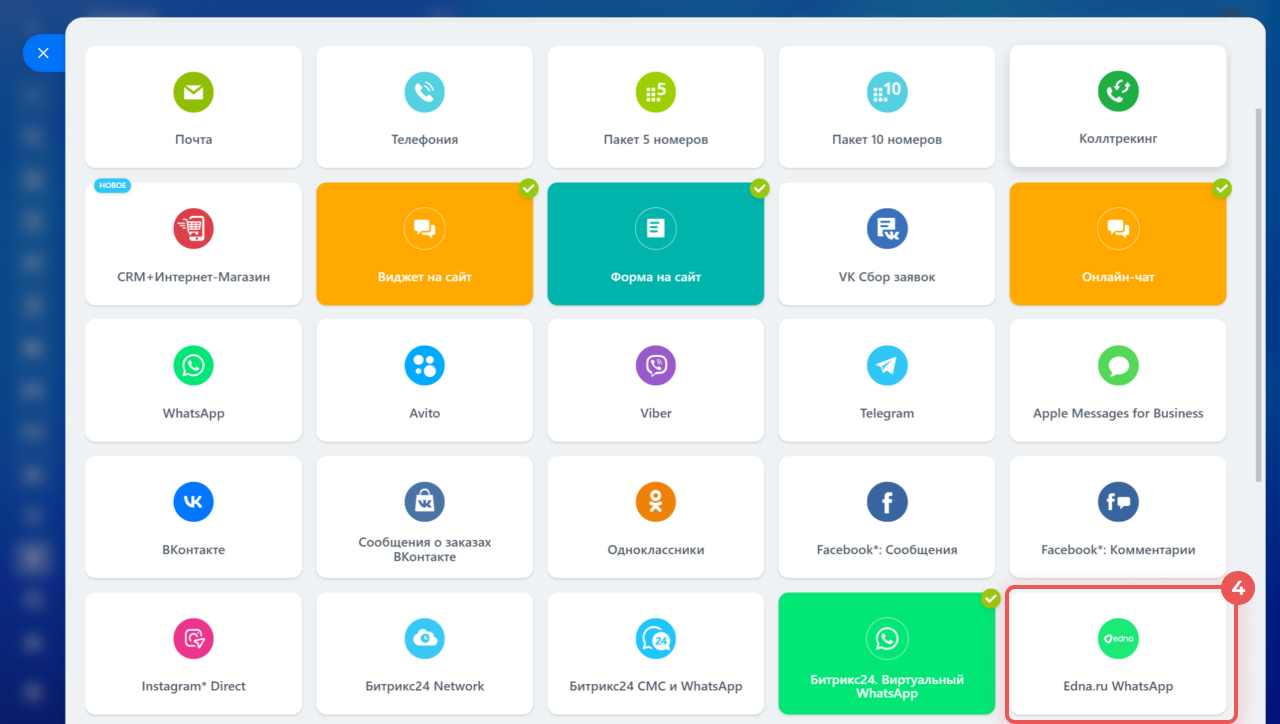Click the Битрикс24 СМС и WhatsApp label
The image size is (1280, 724).
pyautogui.click(x=656, y=687)
